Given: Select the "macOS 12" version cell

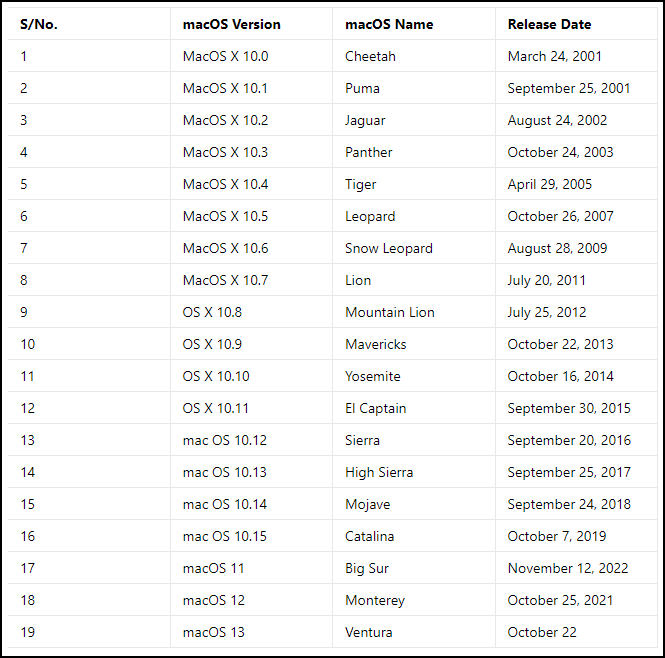Looking at the screenshot, I should click(213, 600).
